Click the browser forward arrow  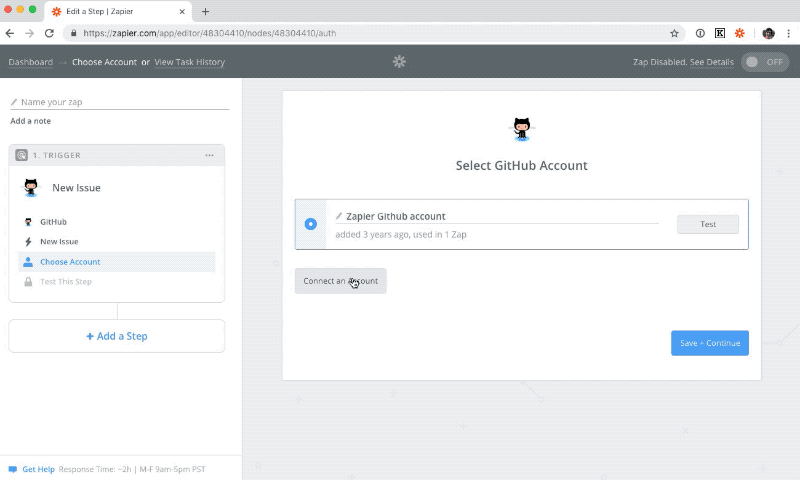[29, 33]
